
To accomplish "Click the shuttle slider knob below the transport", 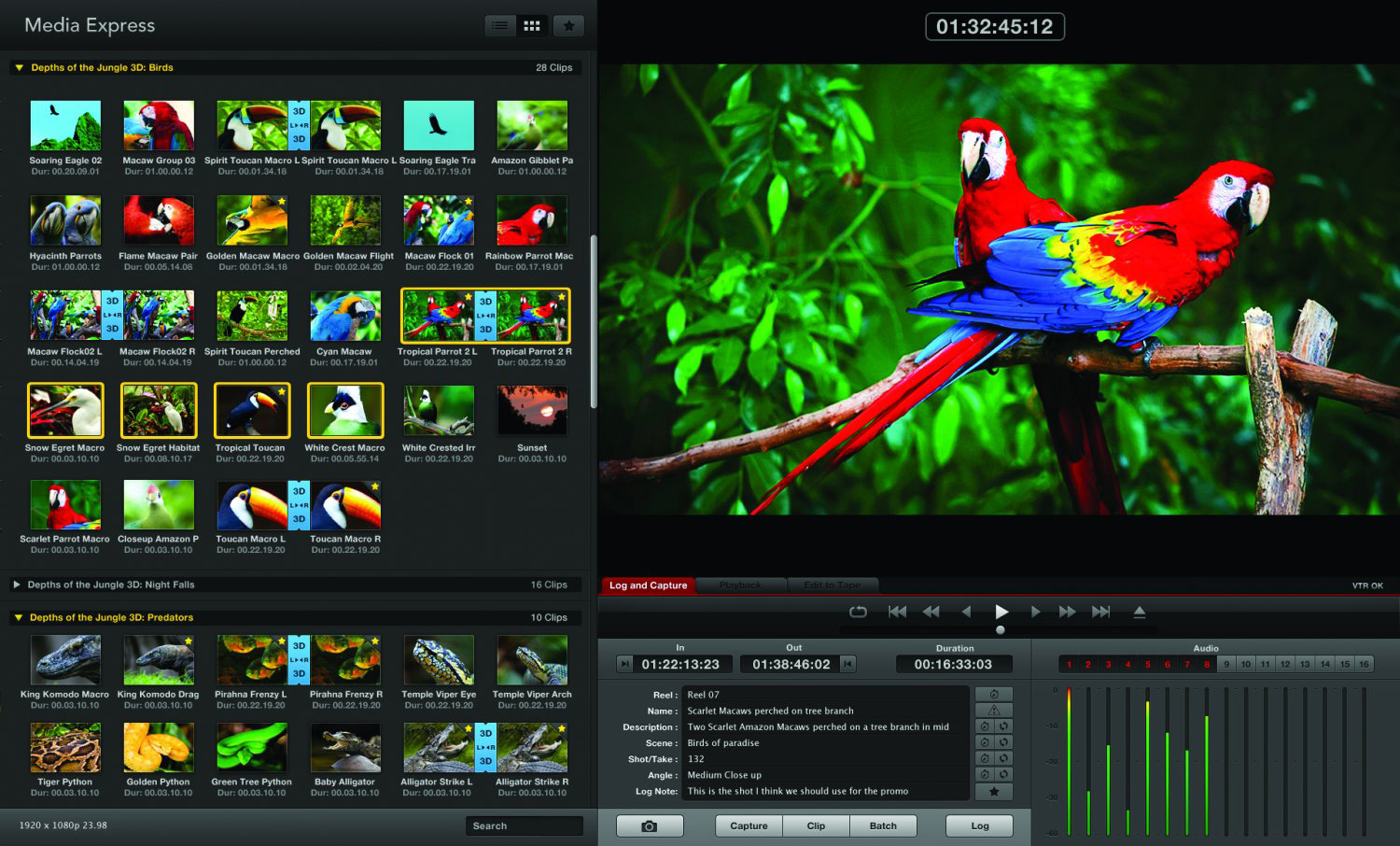I will [x=1001, y=630].
